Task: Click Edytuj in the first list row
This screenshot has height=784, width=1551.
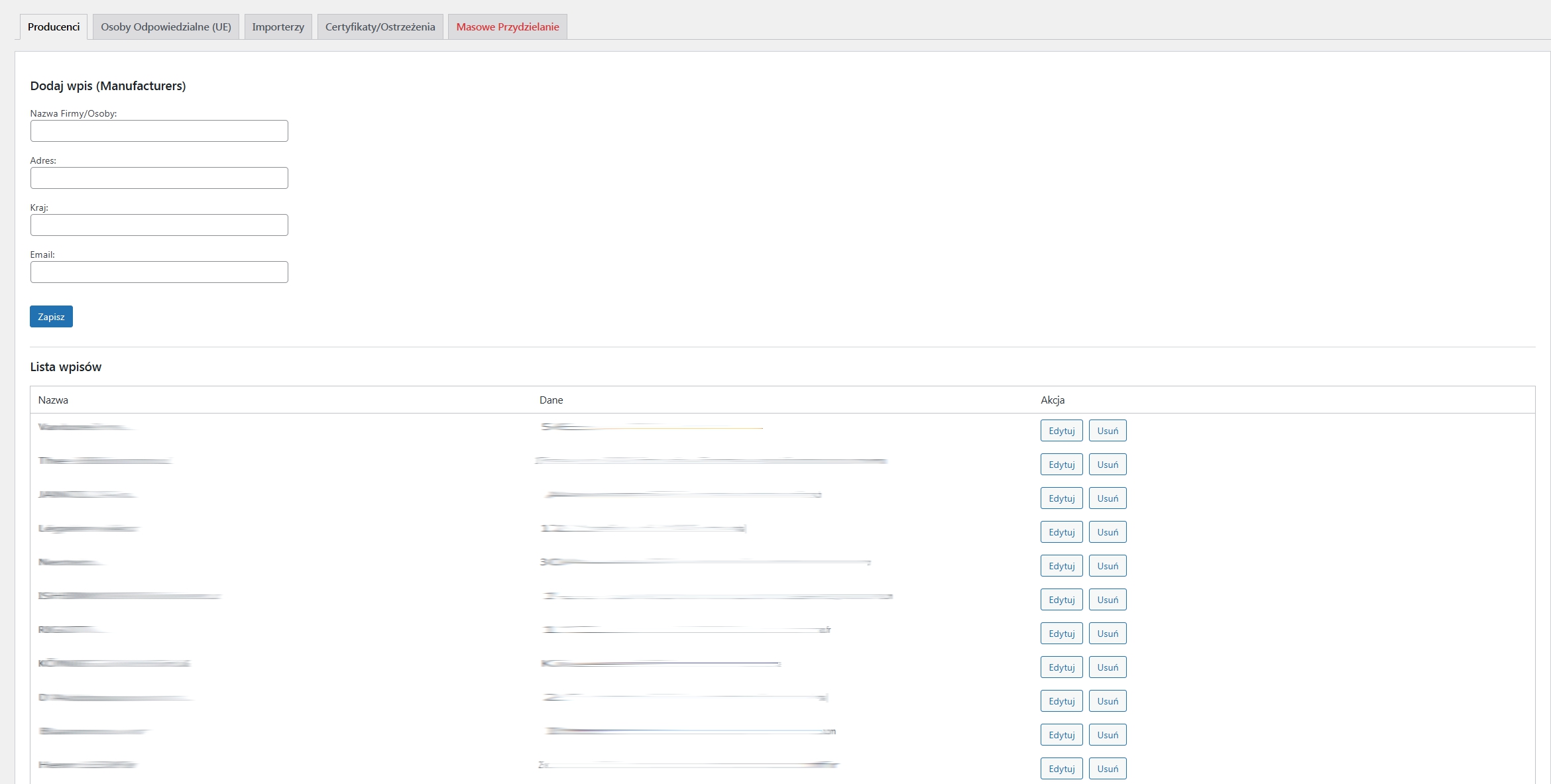Action: (1061, 431)
